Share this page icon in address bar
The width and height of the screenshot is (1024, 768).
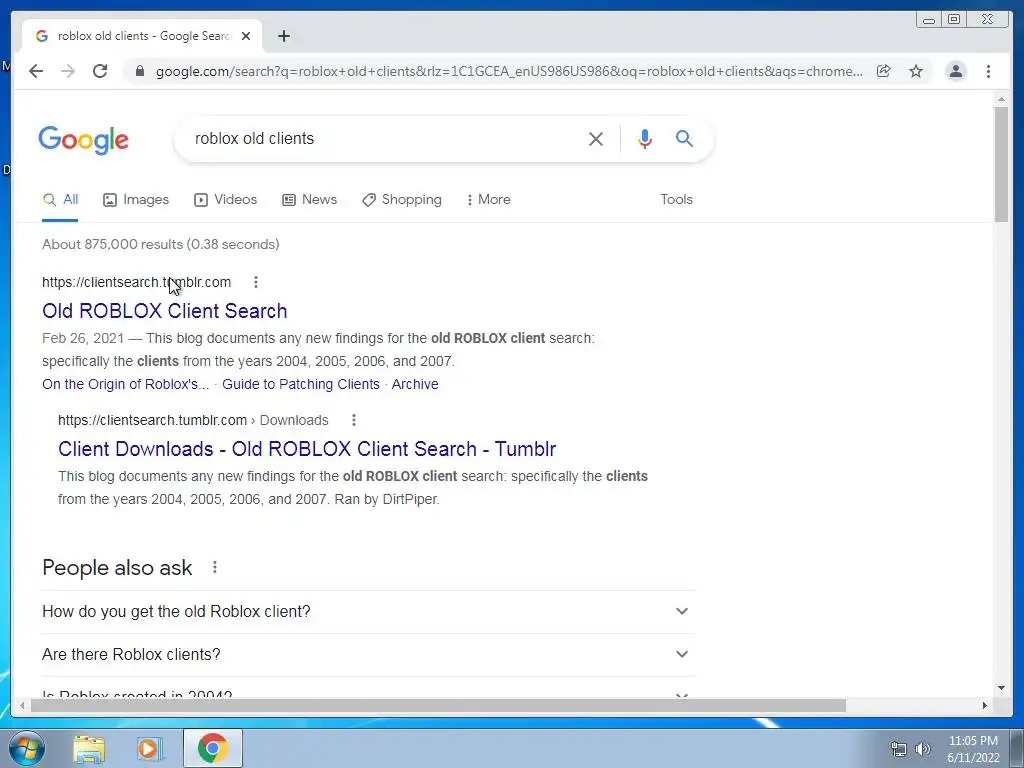[x=884, y=71]
